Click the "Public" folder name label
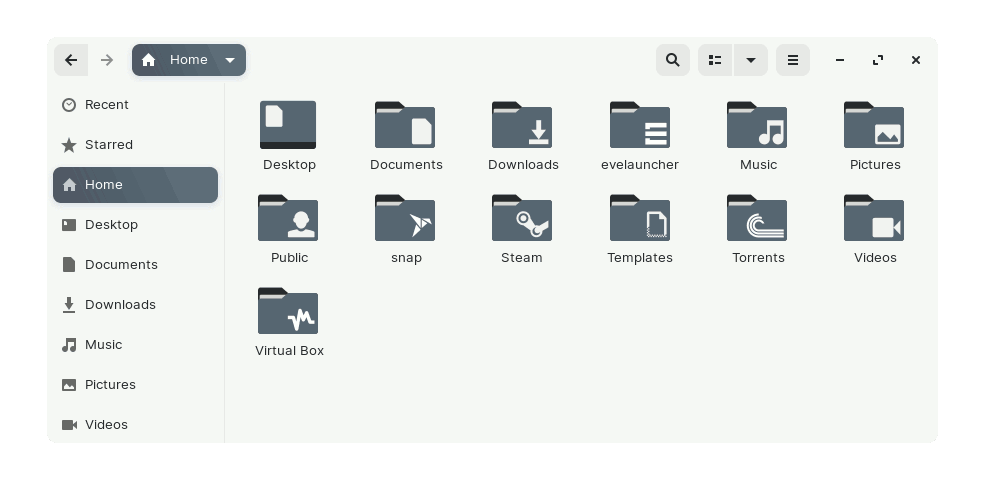The image size is (985, 500). [289, 258]
